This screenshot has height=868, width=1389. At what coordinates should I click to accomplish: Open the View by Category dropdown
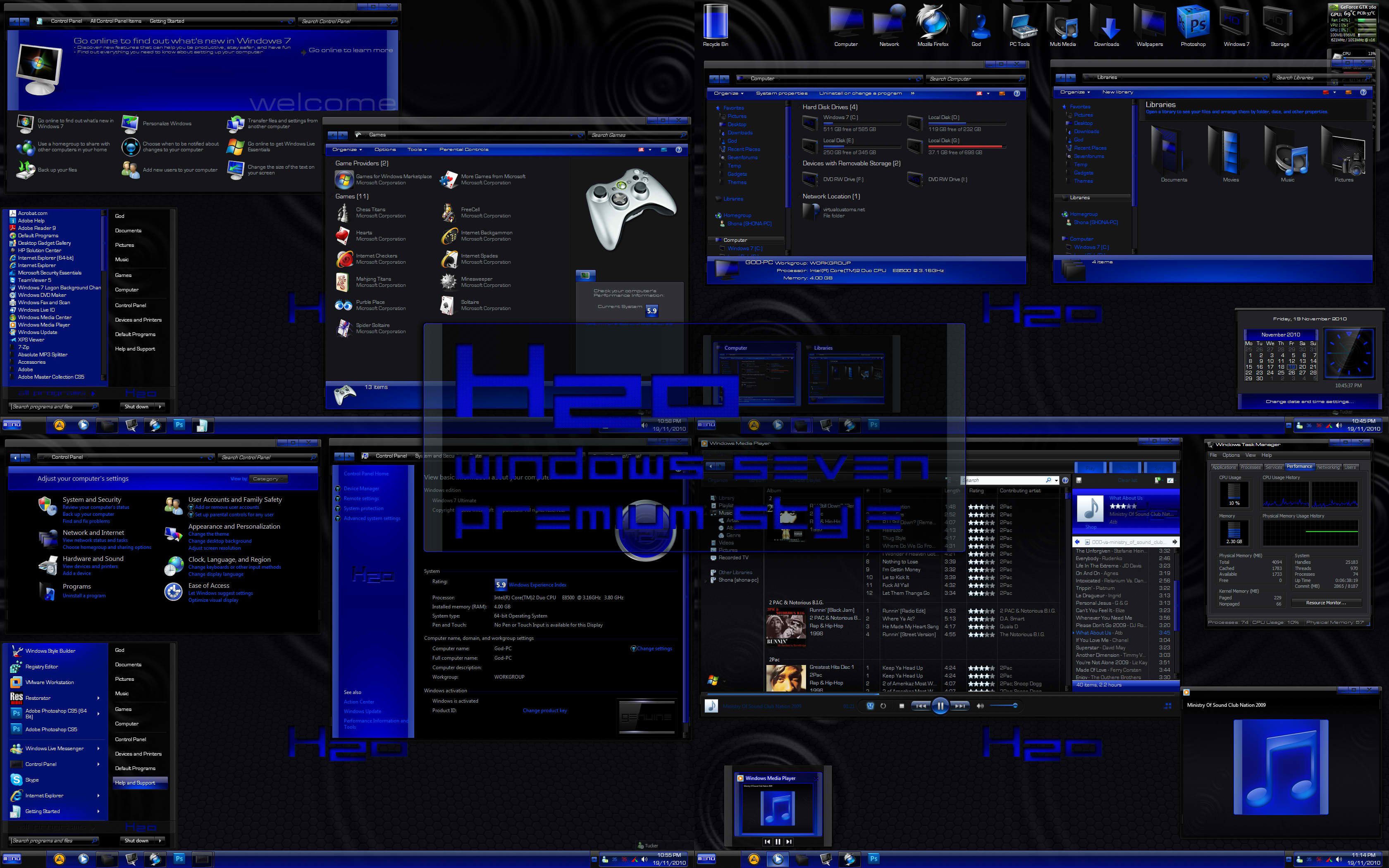tap(269, 479)
